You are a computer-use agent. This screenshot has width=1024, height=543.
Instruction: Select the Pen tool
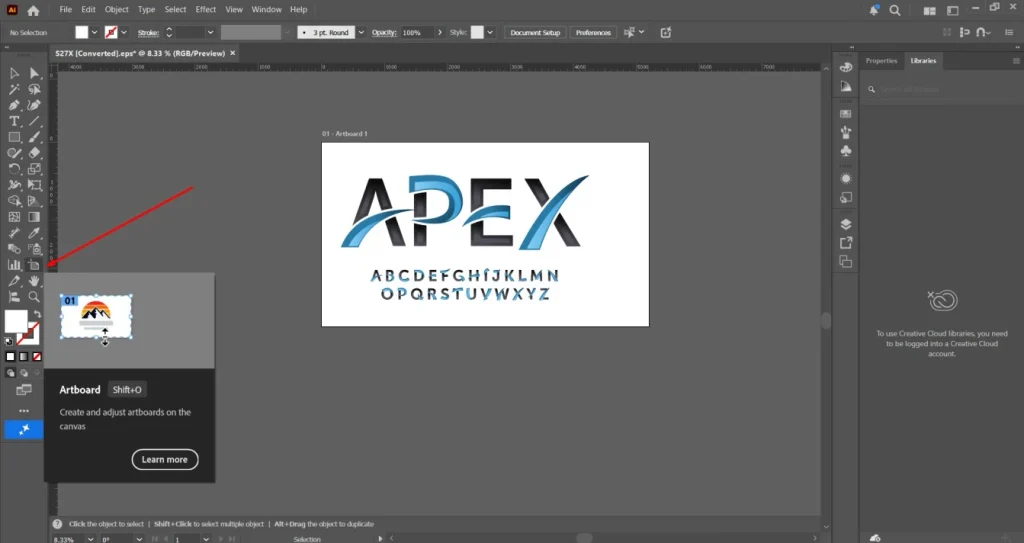coord(14,105)
